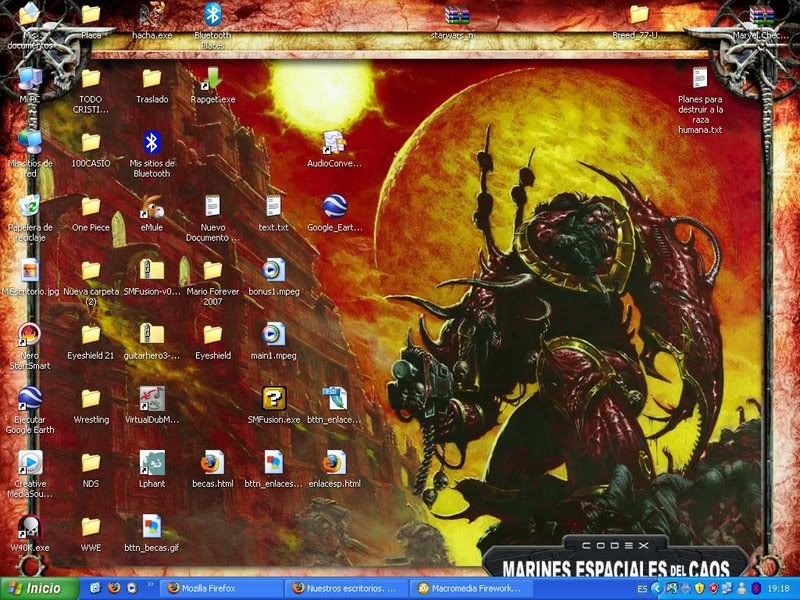Open the Google_Earth desktop icon
This screenshot has height=600, width=800.
point(334,207)
